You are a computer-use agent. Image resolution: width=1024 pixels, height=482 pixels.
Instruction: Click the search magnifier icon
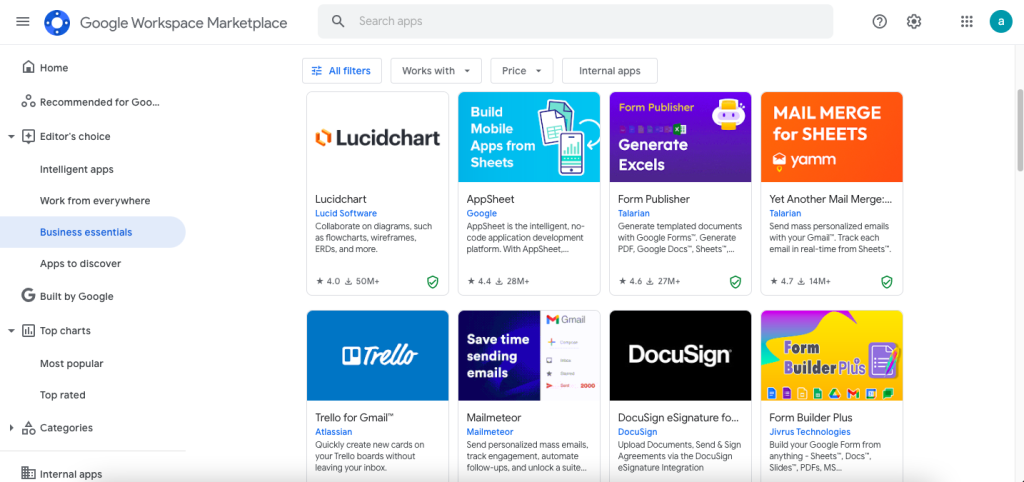[x=338, y=21]
